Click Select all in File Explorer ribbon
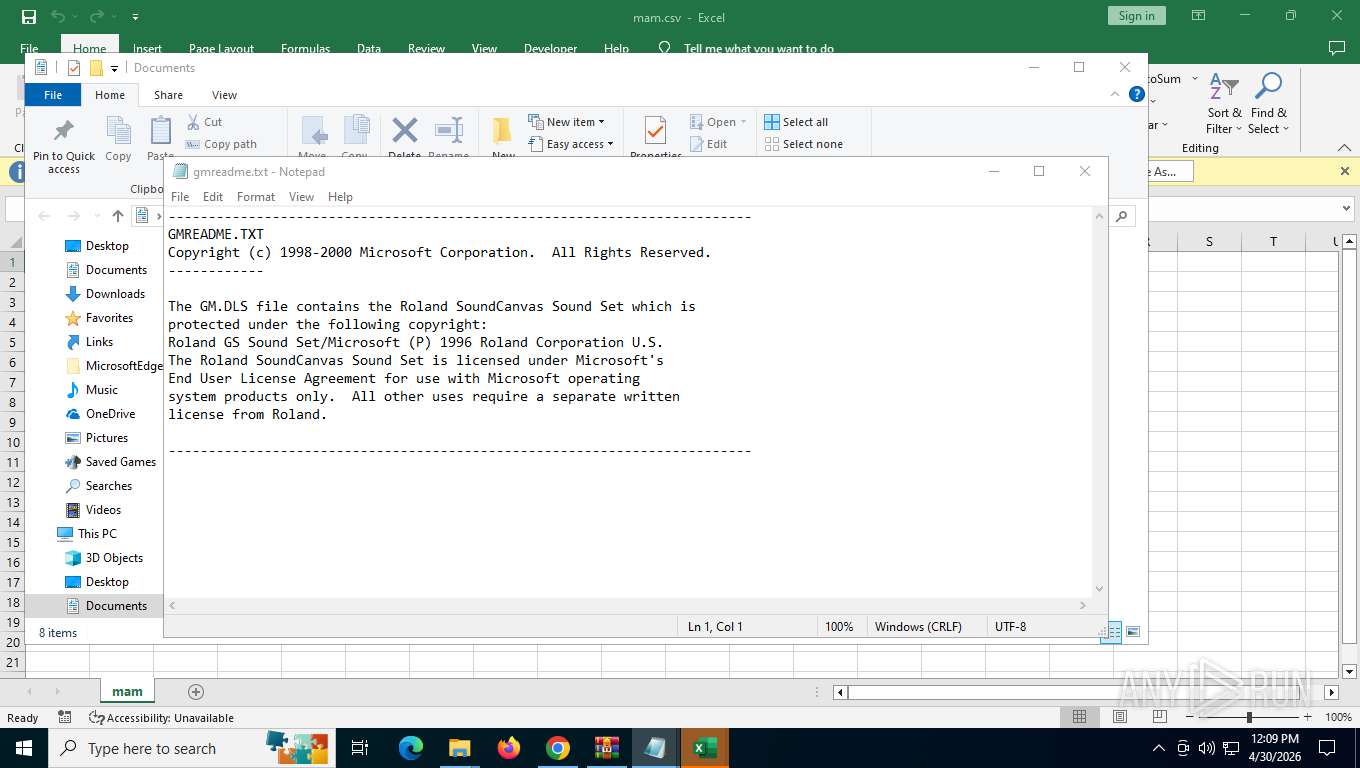Screen dimensions: 1360x768 click(x=796, y=122)
